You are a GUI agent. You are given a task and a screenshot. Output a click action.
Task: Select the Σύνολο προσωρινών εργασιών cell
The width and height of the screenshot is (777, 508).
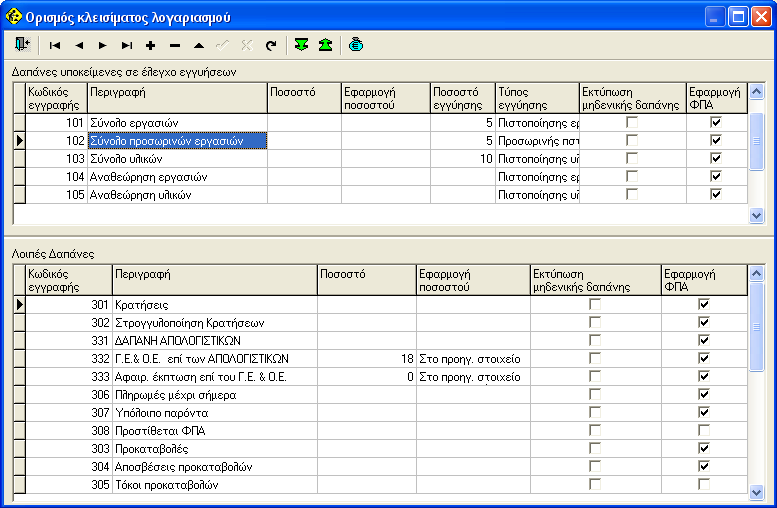tap(177, 141)
